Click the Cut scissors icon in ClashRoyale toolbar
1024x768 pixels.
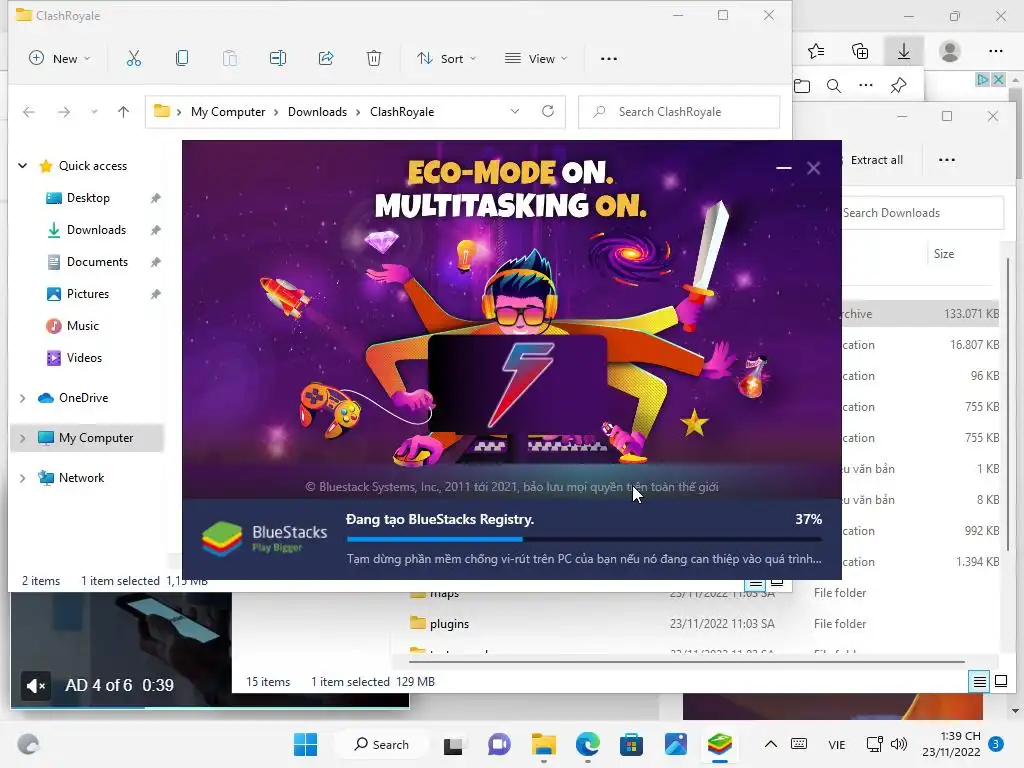tap(133, 59)
